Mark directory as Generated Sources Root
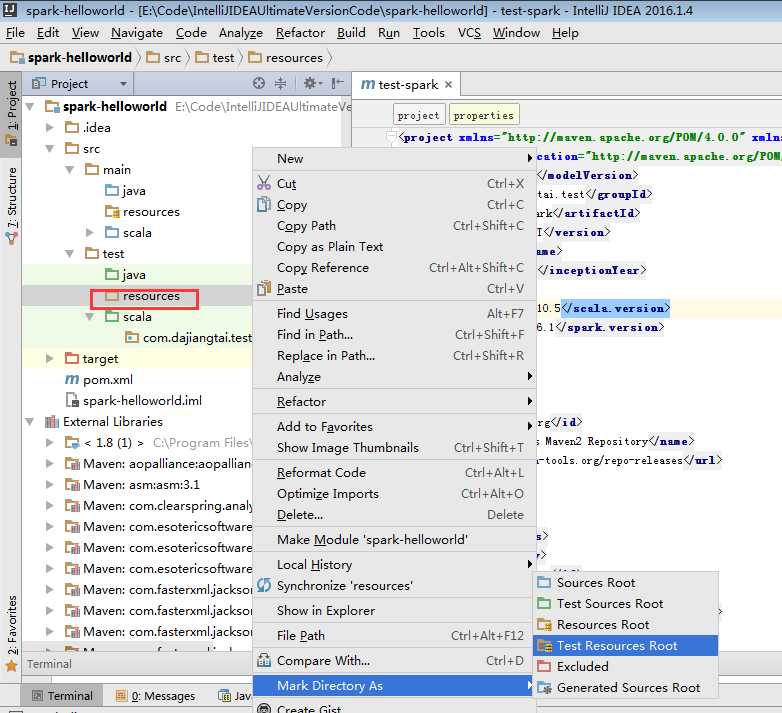 pyautogui.click(x=626, y=687)
